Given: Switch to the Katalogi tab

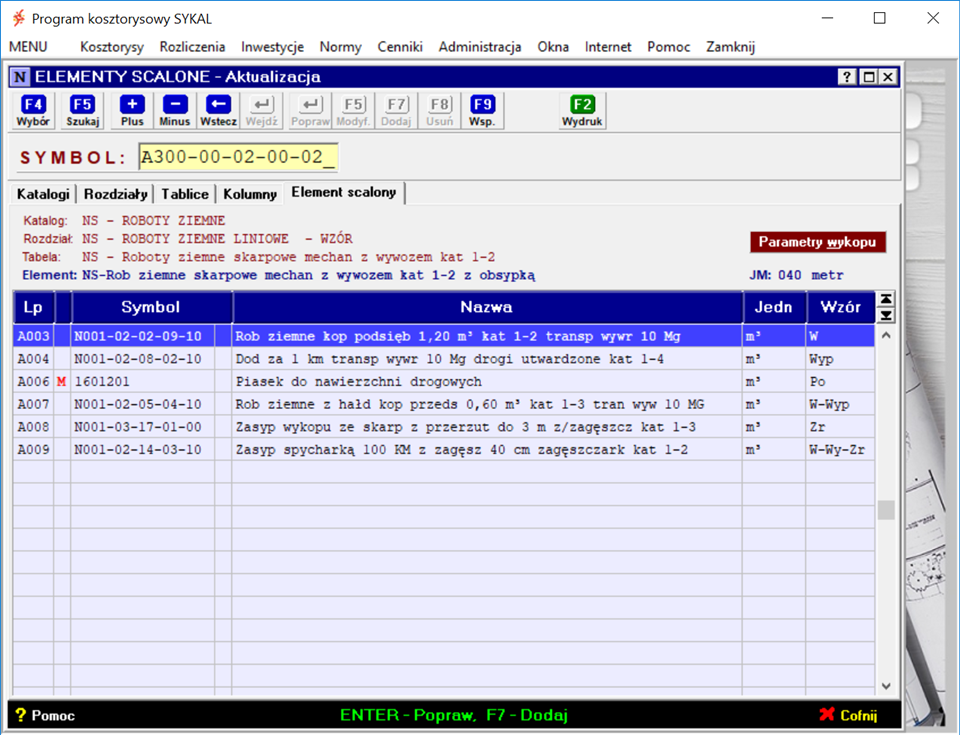Looking at the screenshot, I should [x=43, y=194].
